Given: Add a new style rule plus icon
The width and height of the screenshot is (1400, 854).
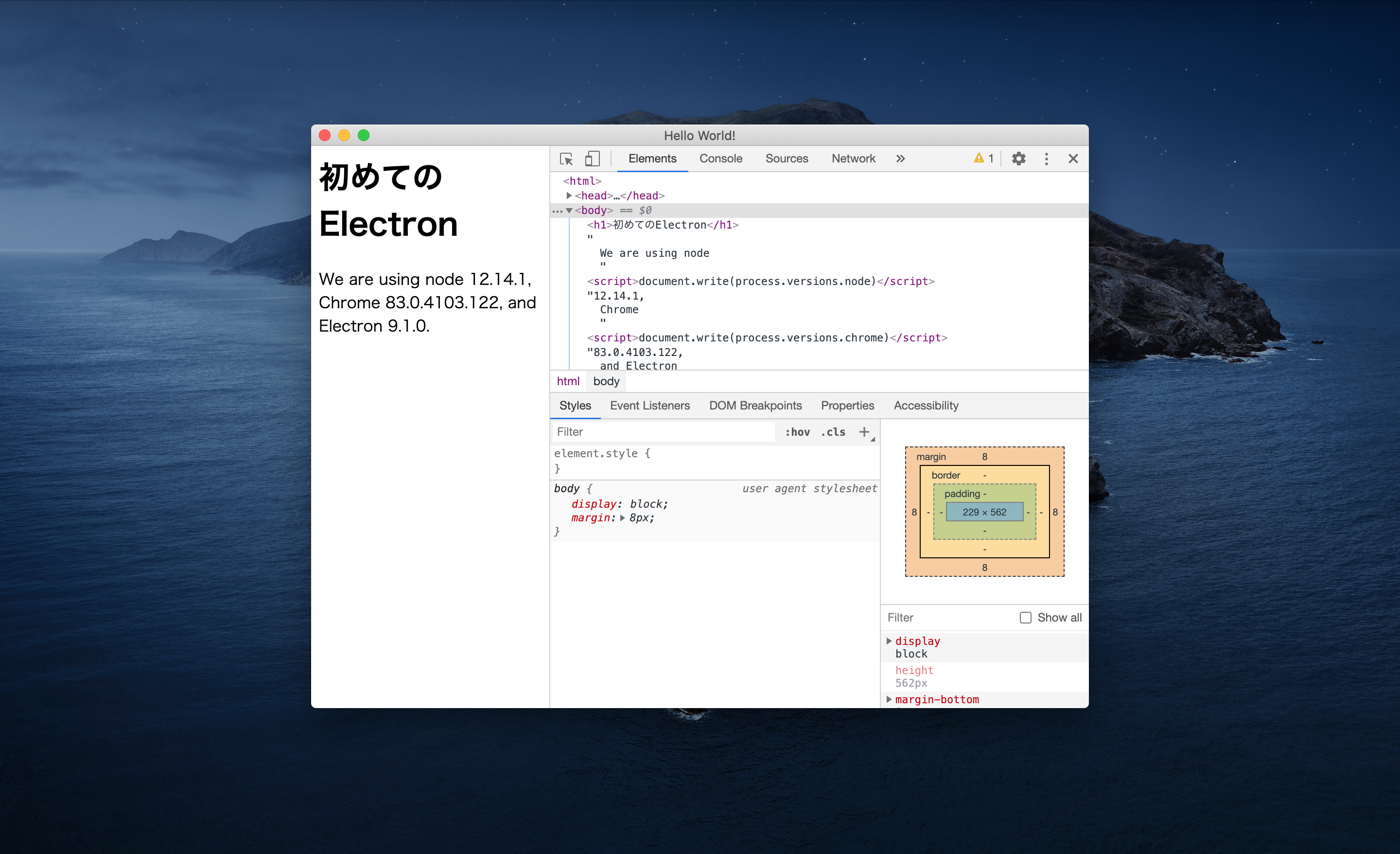Looking at the screenshot, I should [x=864, y=432].
